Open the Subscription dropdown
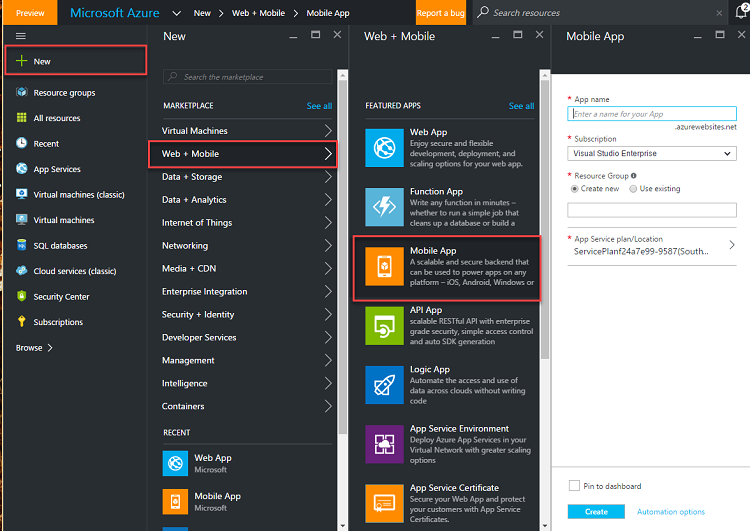 [652, 154]
